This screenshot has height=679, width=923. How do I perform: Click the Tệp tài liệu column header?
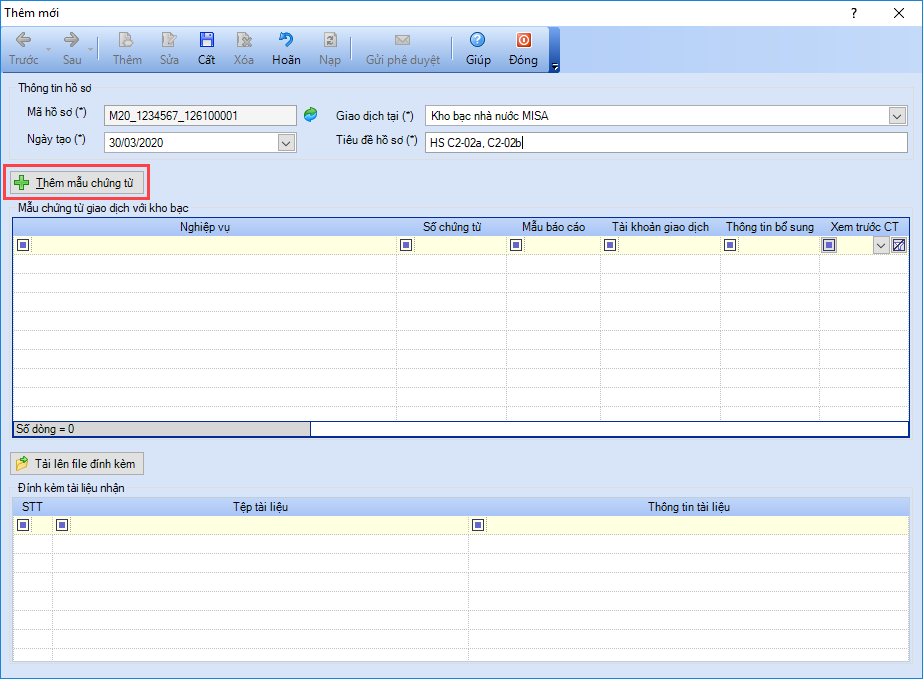click(260, 507)
